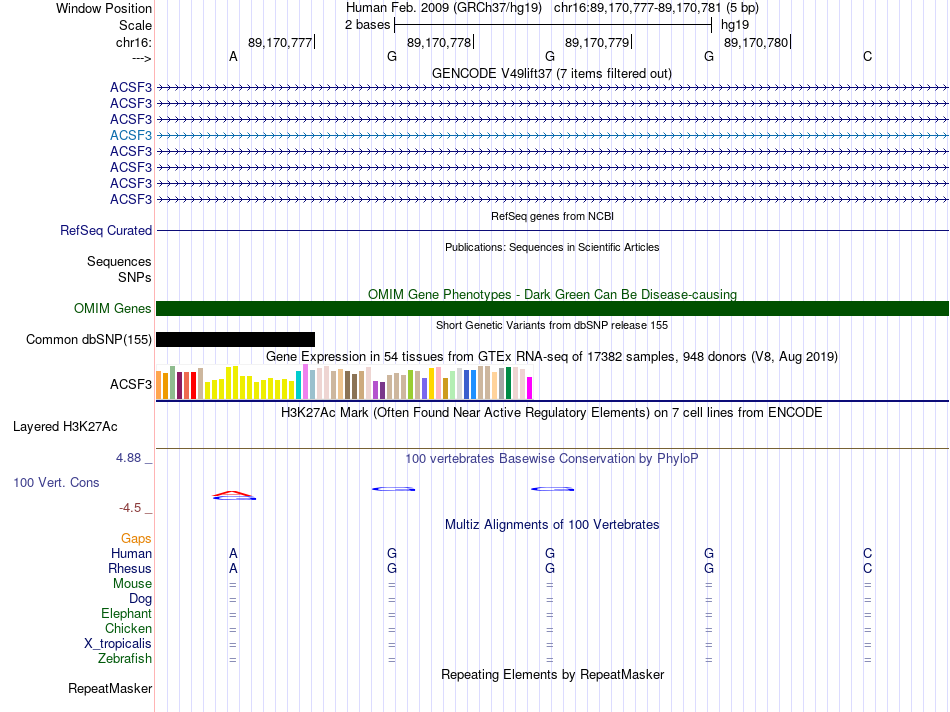Click base C in the top sequence row

tap(868, 57)
